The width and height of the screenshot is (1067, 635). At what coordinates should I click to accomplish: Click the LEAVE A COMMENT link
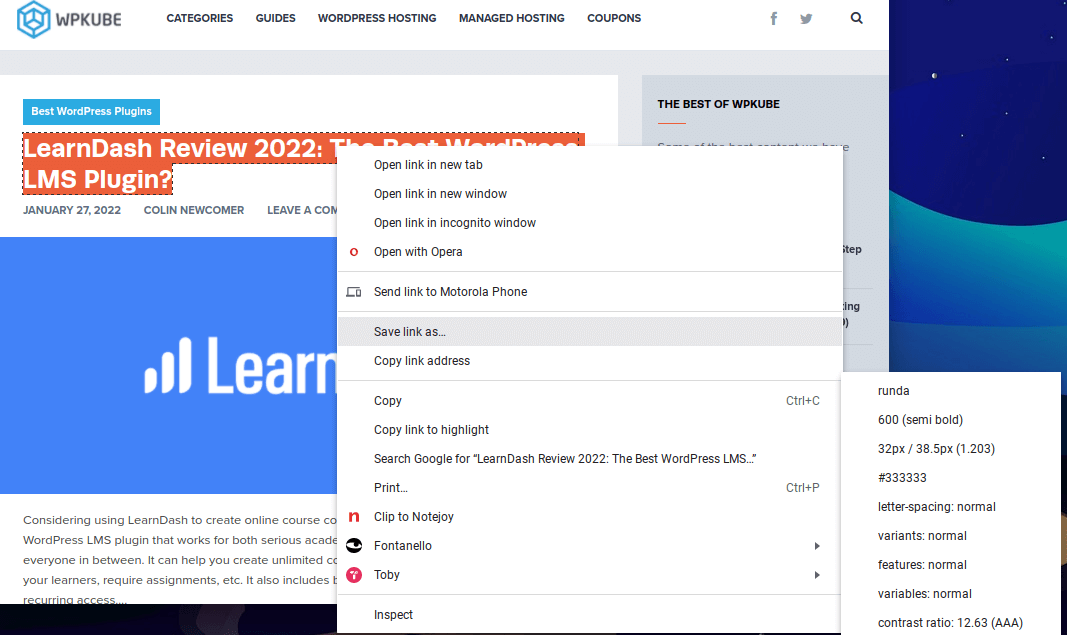[x=302, y=210]
